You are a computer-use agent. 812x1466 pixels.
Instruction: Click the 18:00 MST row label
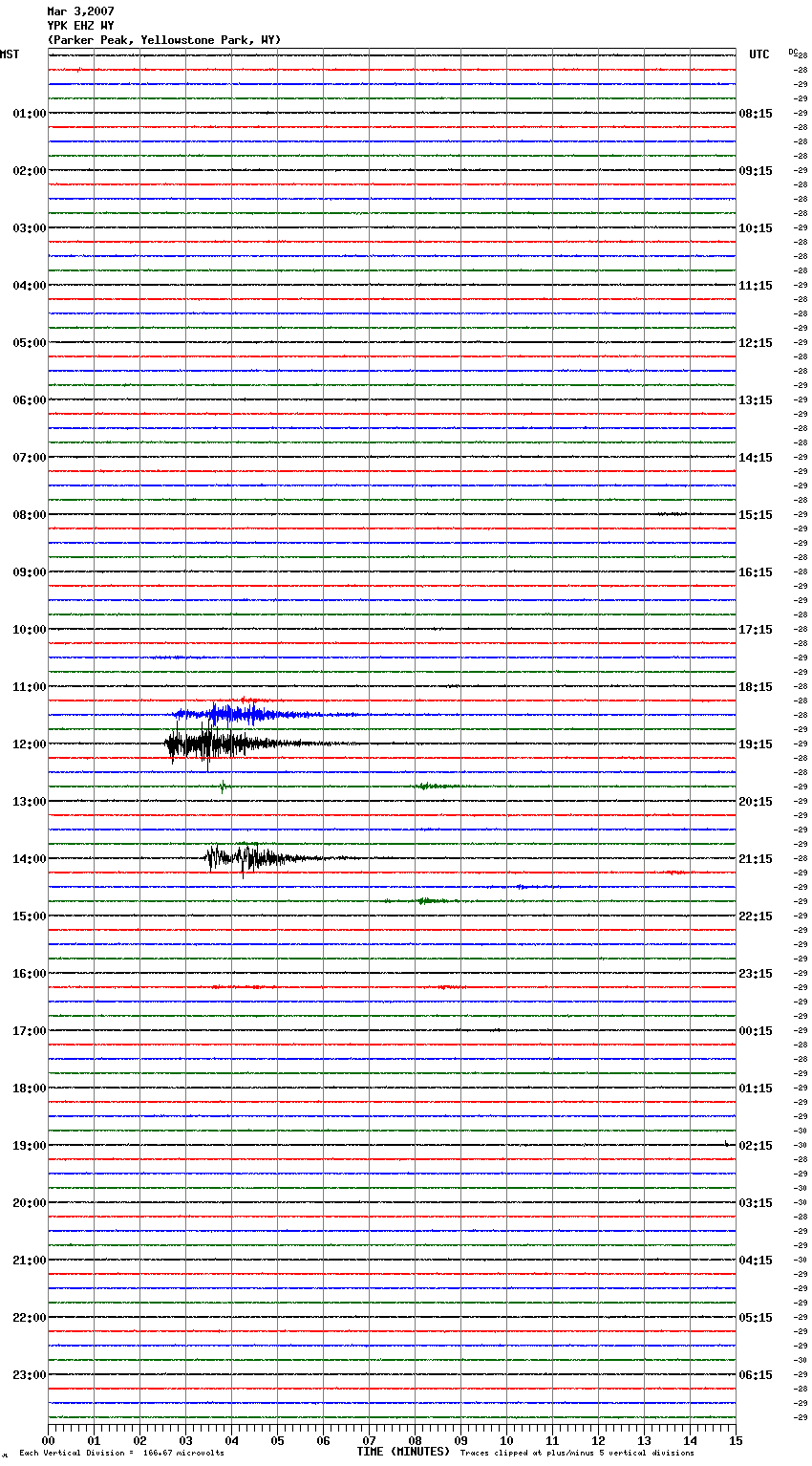pyautogui.click(x=29, y=1089)
